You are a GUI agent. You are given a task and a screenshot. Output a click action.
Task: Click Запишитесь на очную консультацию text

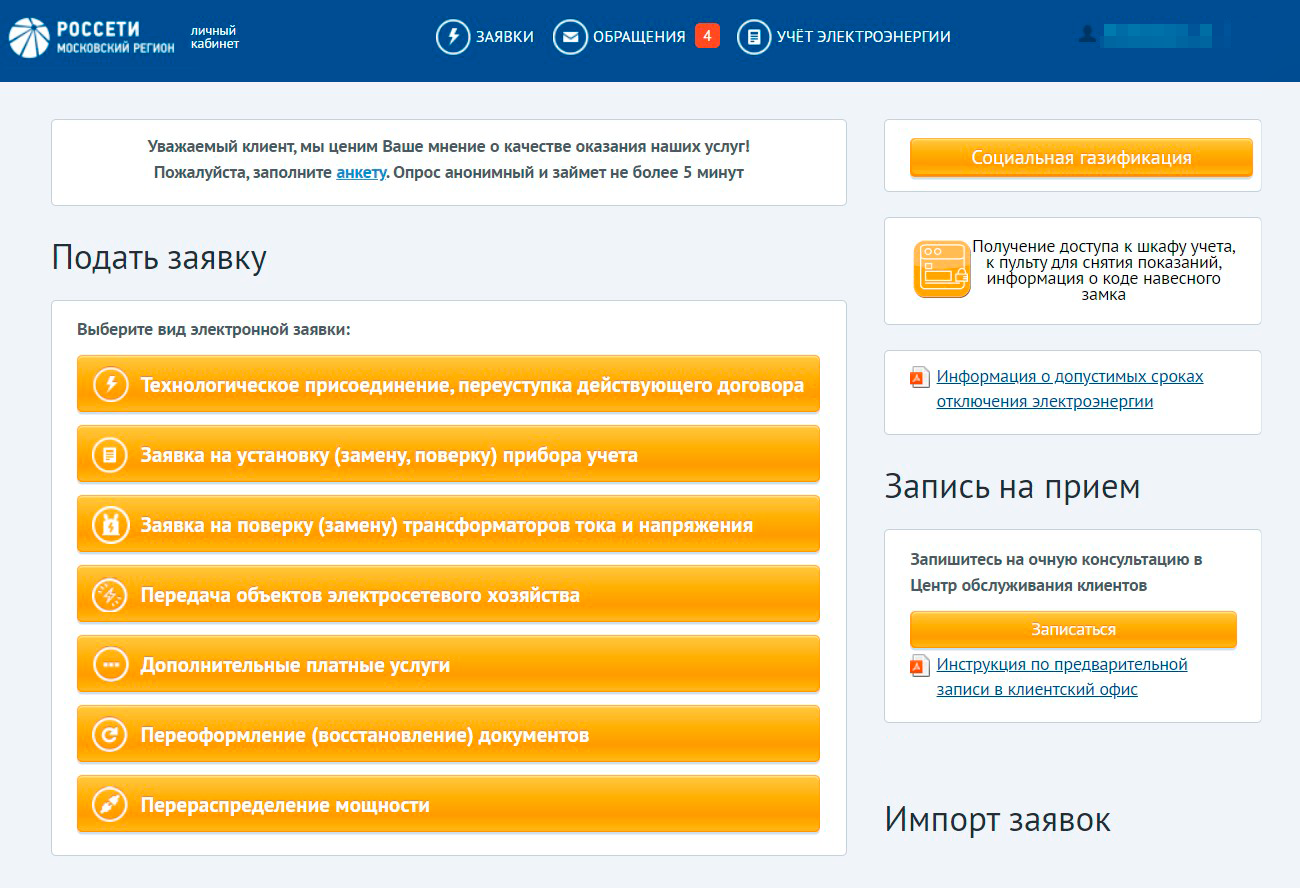tap(1056, 572)
